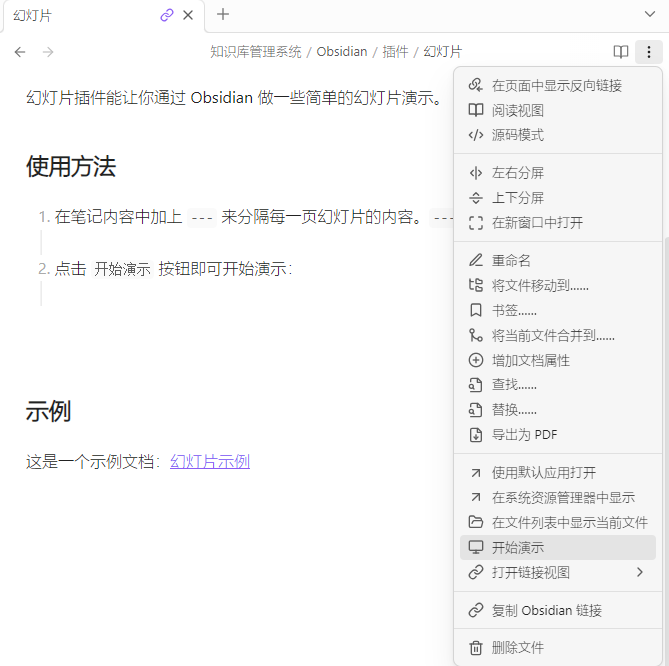Select 查找…… menu entry
The image size is (669, 666).
[558, 385]
